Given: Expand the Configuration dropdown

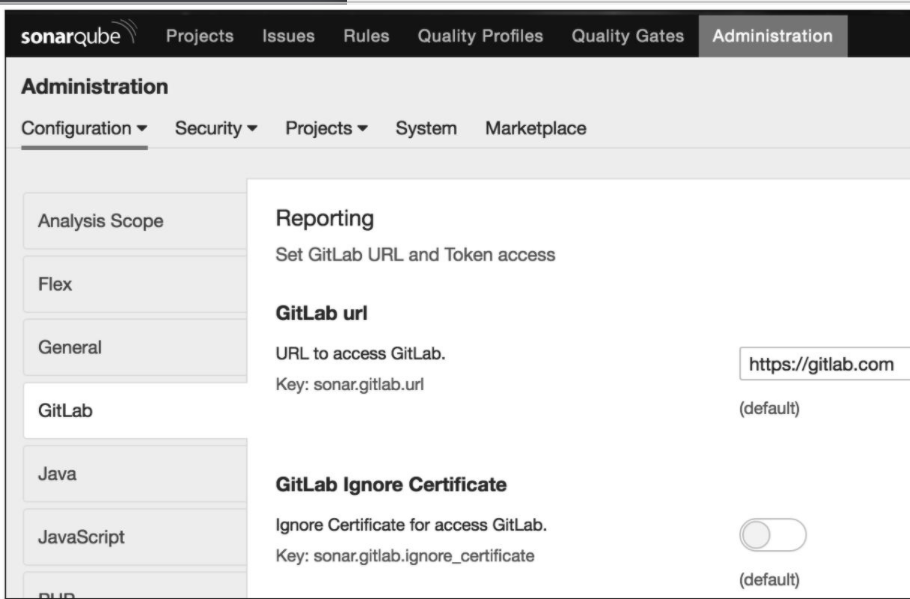Looking at the screenshot, I should (84, 128).
